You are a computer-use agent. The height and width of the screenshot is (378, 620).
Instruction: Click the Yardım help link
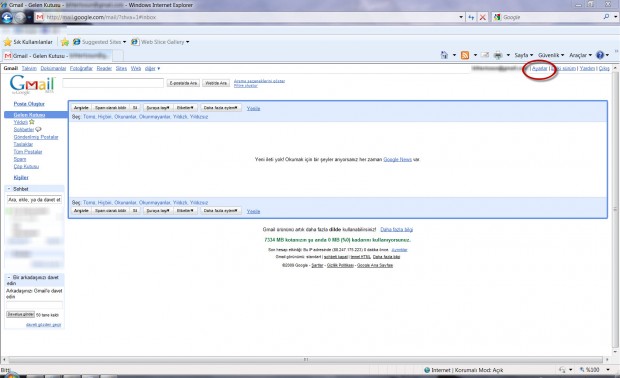pos(587,68)
